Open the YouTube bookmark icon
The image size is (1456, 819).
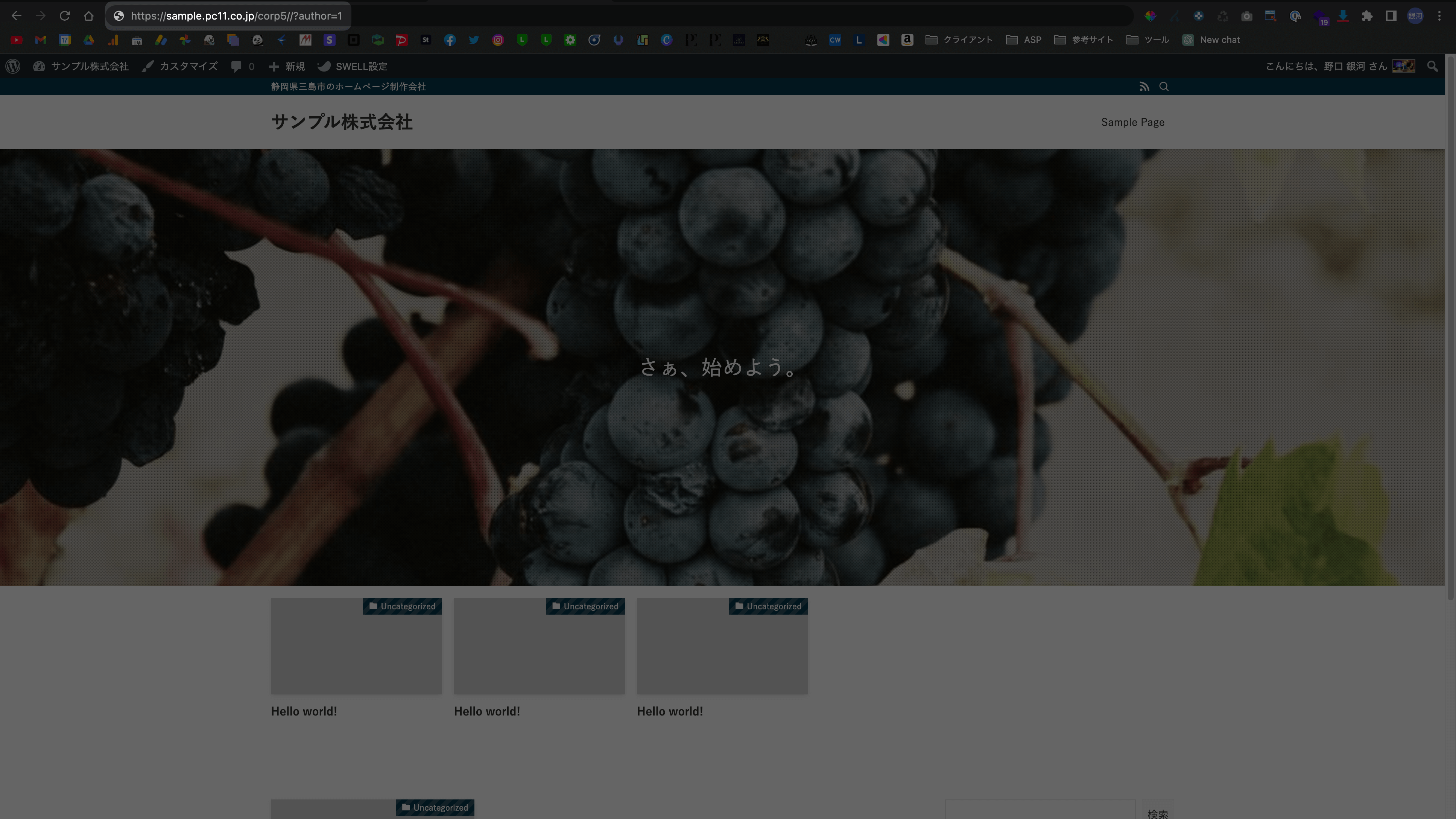17,40
